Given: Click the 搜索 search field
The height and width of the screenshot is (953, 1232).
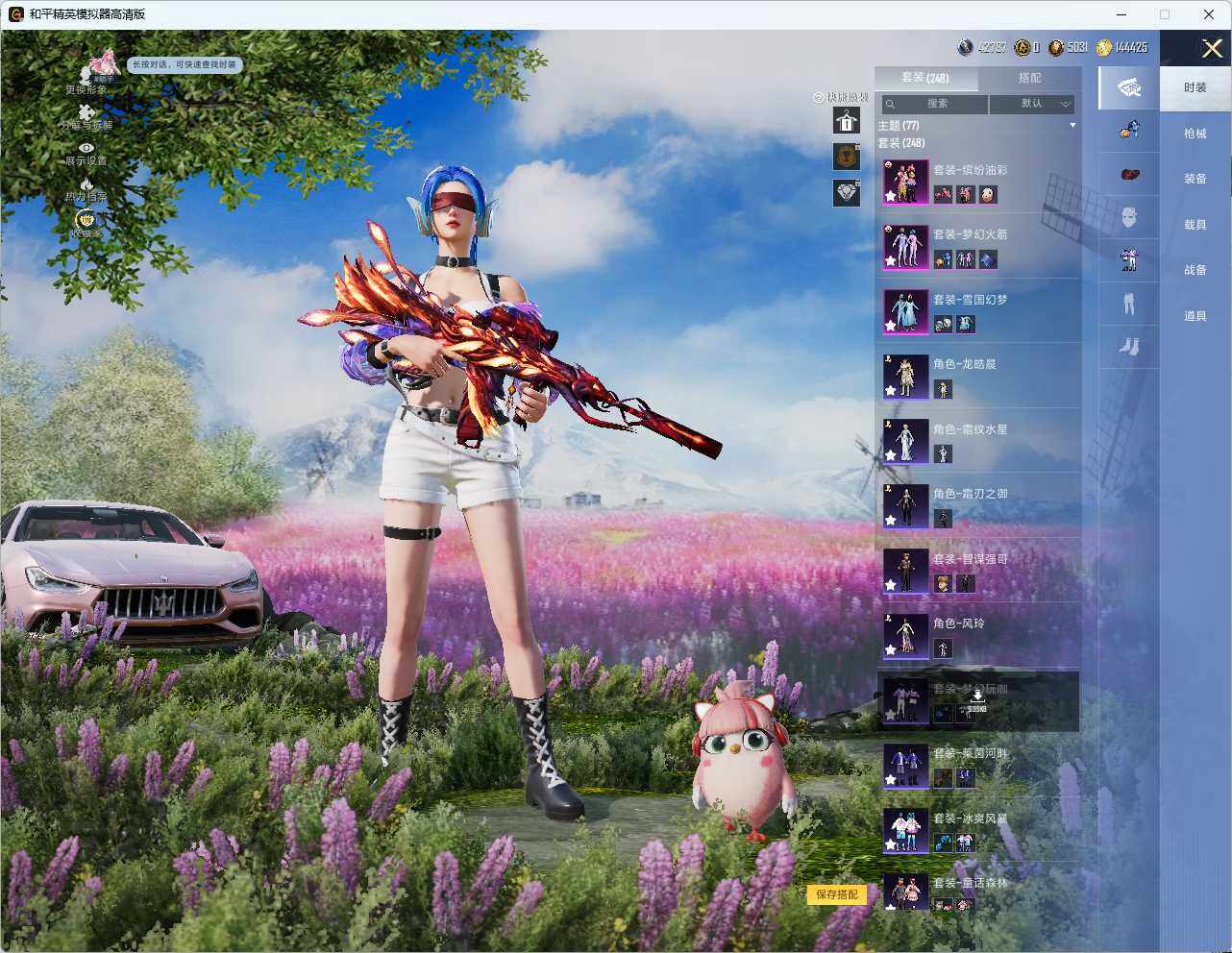Looking at the screenshot, I should 936,104.
